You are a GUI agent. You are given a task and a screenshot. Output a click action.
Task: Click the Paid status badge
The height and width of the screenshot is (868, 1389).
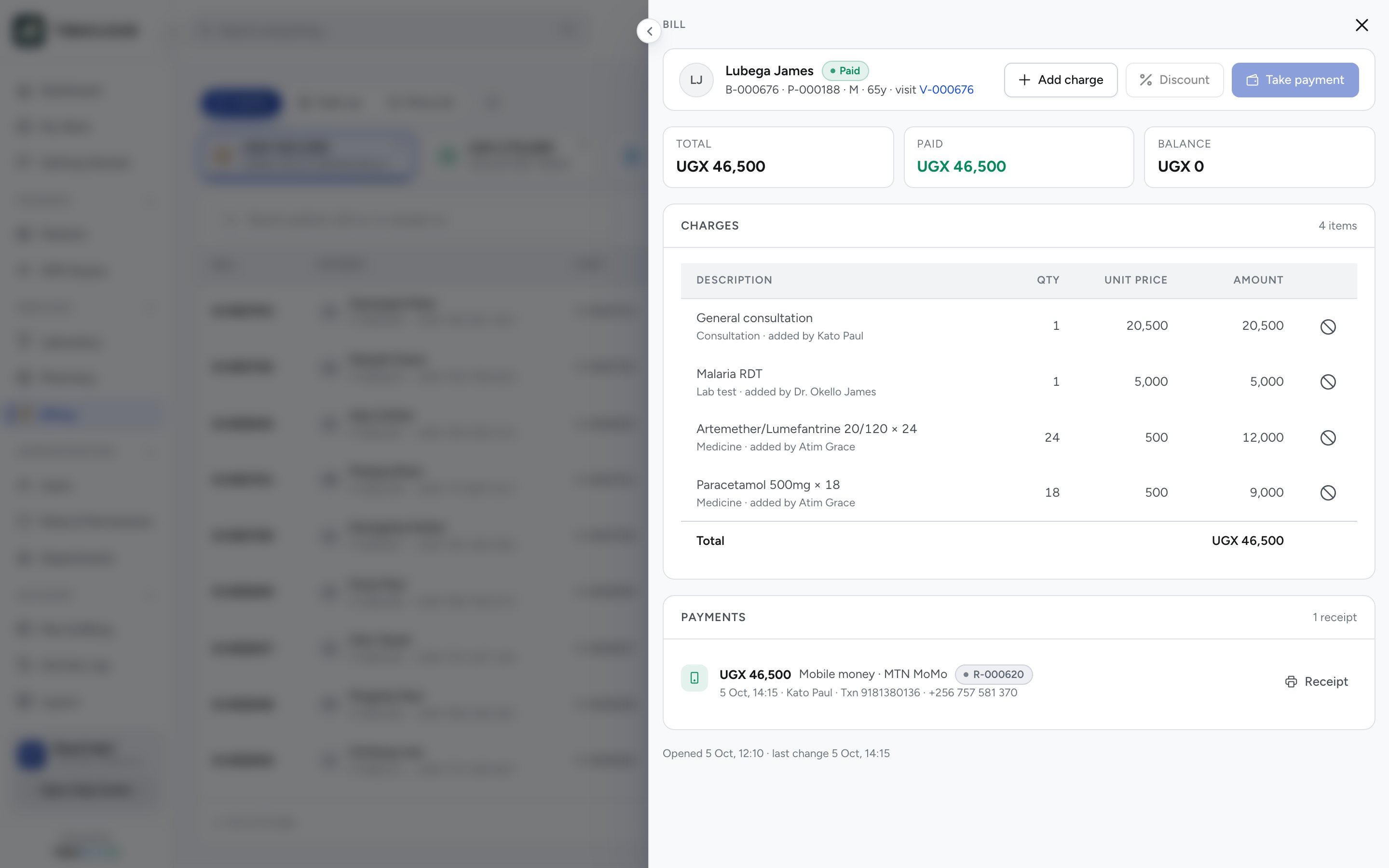point(845,70)
